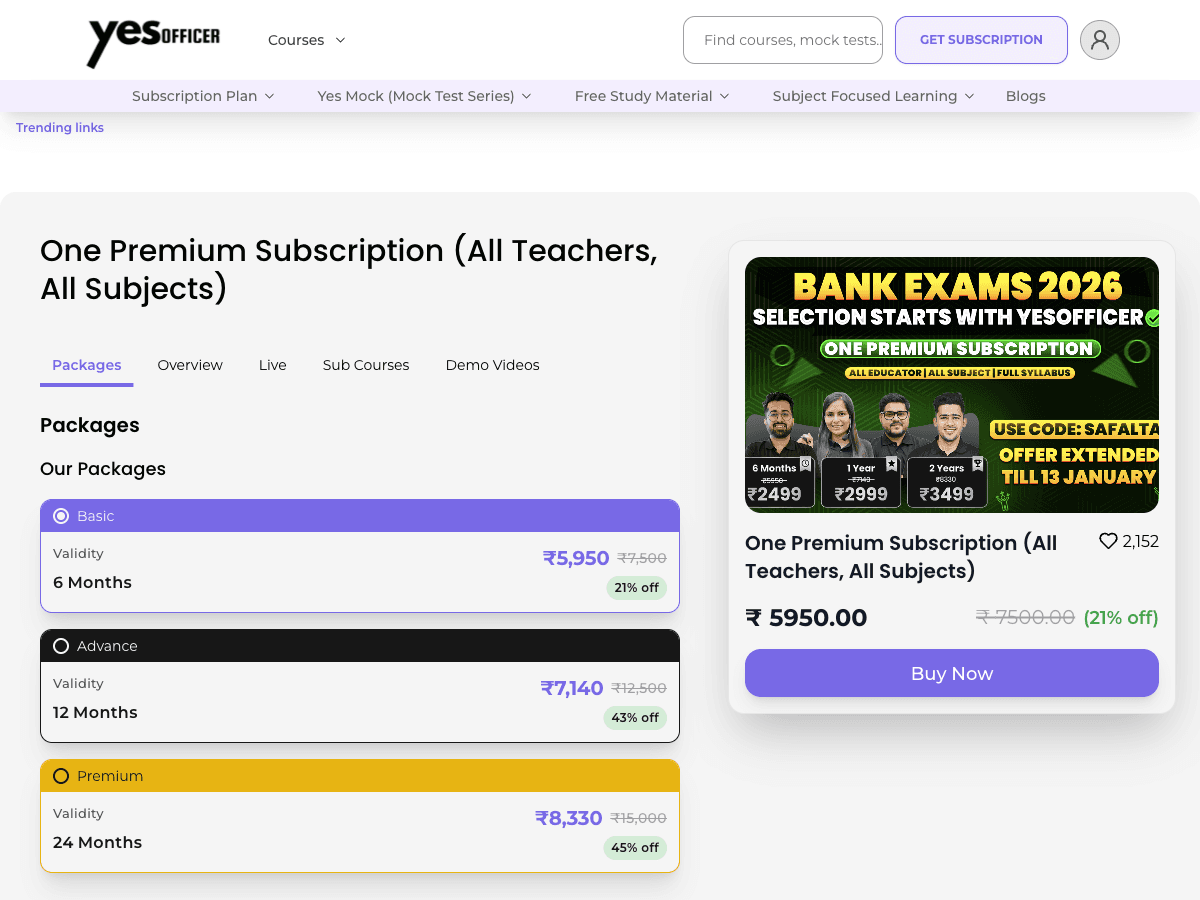Open the Free Study Material dropdown
The width and height of the screenshot is (1200, 900).
coord(652,96)
